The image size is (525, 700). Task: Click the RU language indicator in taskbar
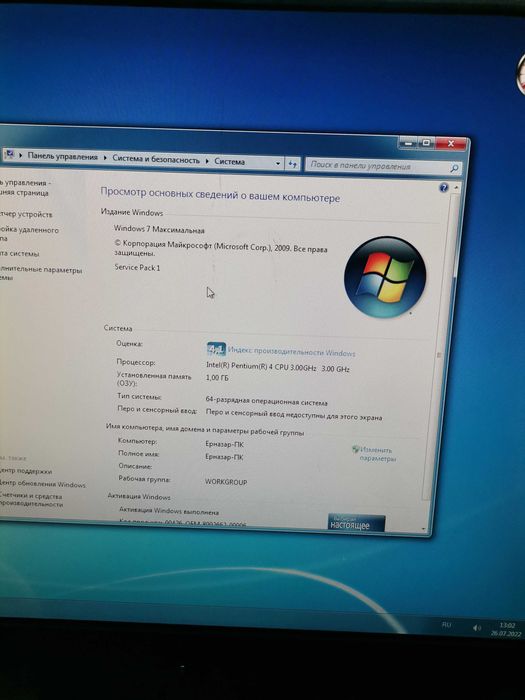click(x=446, y=625)
